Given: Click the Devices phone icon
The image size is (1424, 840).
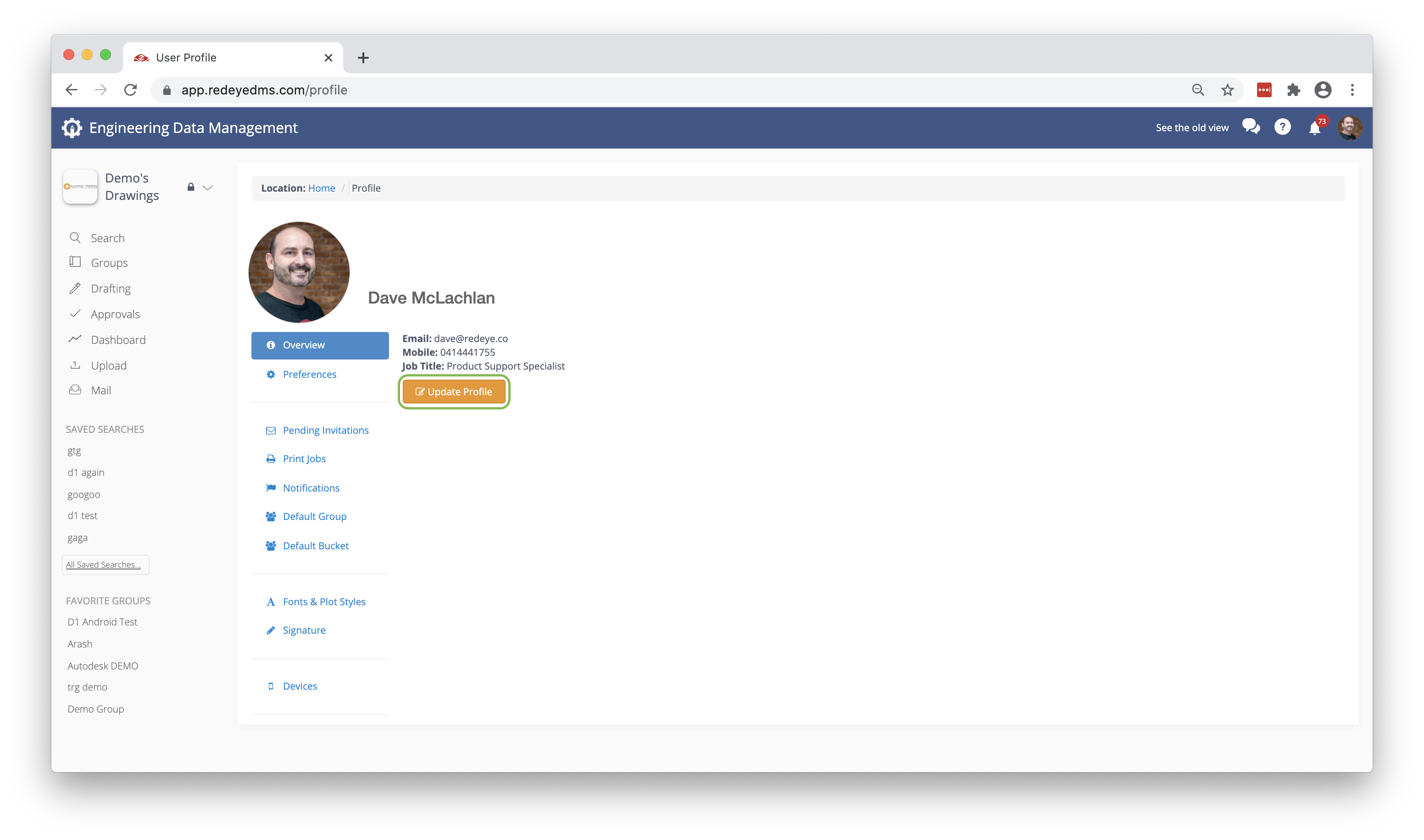Looking at the screenshot, I should coord(271,686).
